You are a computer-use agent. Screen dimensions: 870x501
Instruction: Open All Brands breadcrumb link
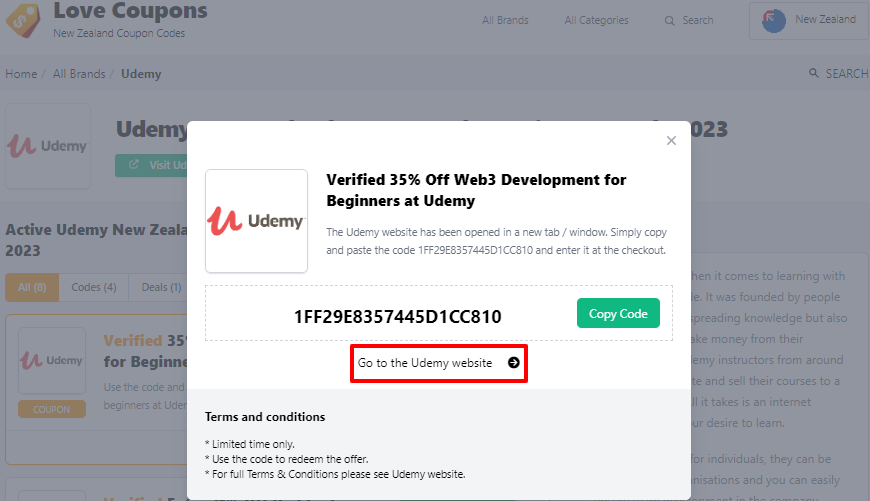point(79,74)
